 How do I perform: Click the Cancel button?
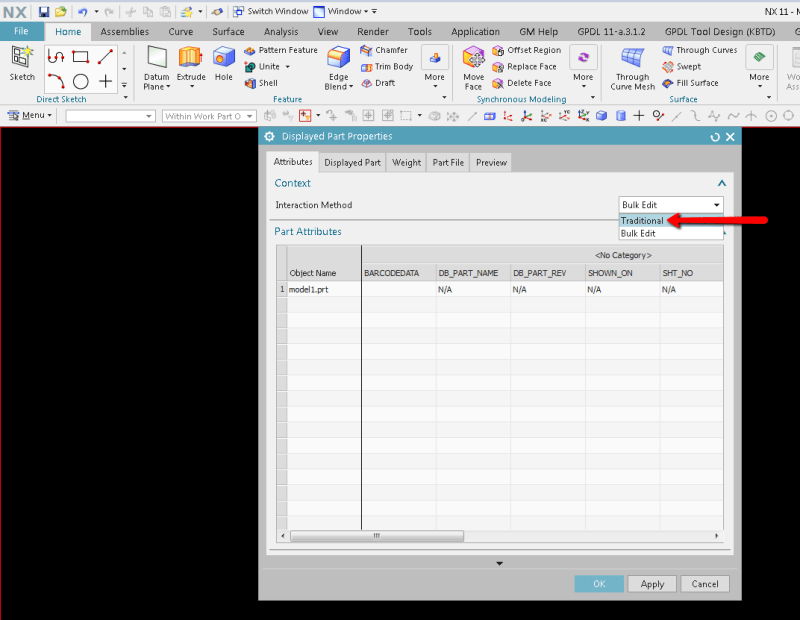(x=705, y=584)
